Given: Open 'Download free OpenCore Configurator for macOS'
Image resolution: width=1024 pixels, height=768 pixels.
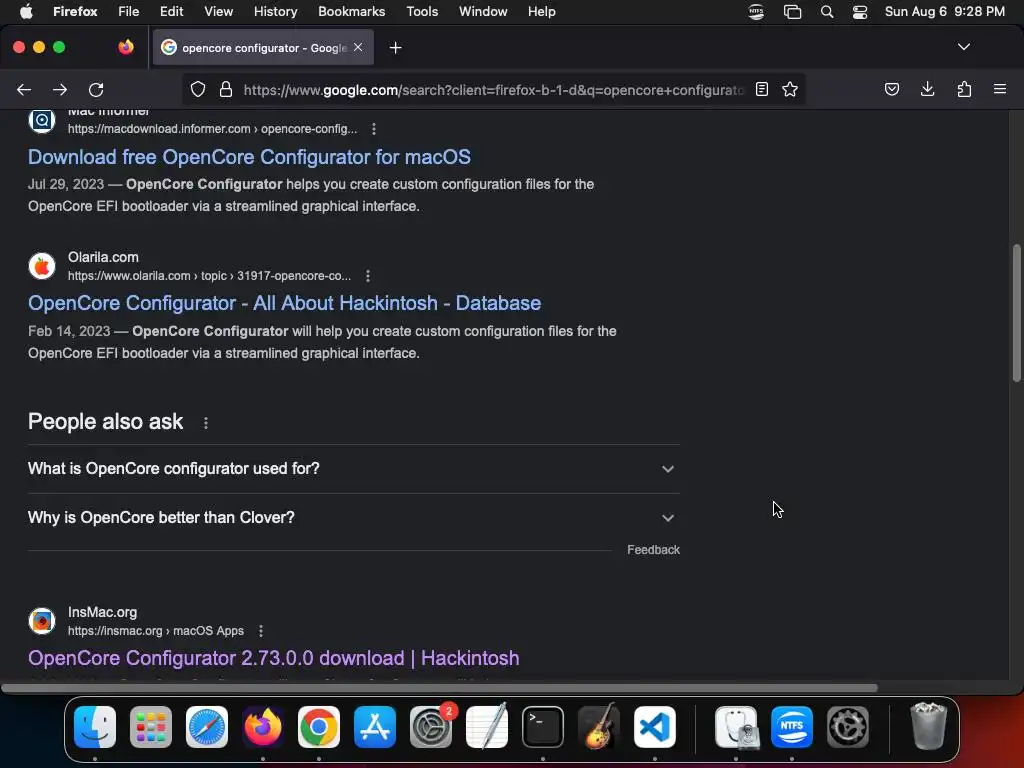Looking at the screenshot, I should point(249,157).
